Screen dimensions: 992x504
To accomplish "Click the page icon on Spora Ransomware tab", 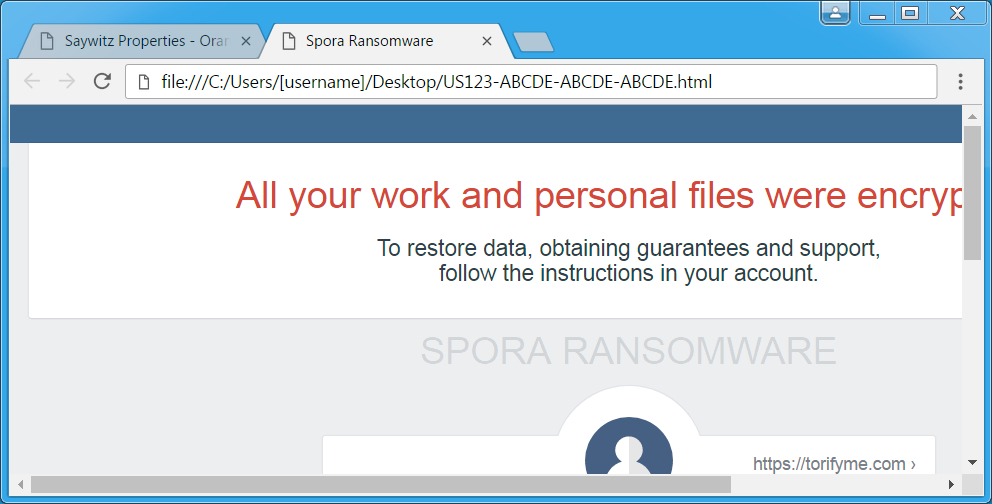I will click(x=288, y=41).
